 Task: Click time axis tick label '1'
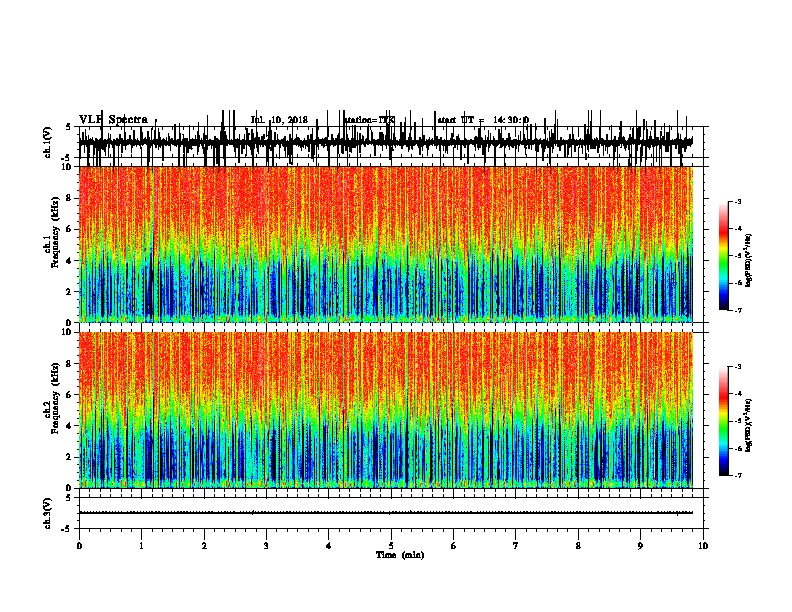141,546
